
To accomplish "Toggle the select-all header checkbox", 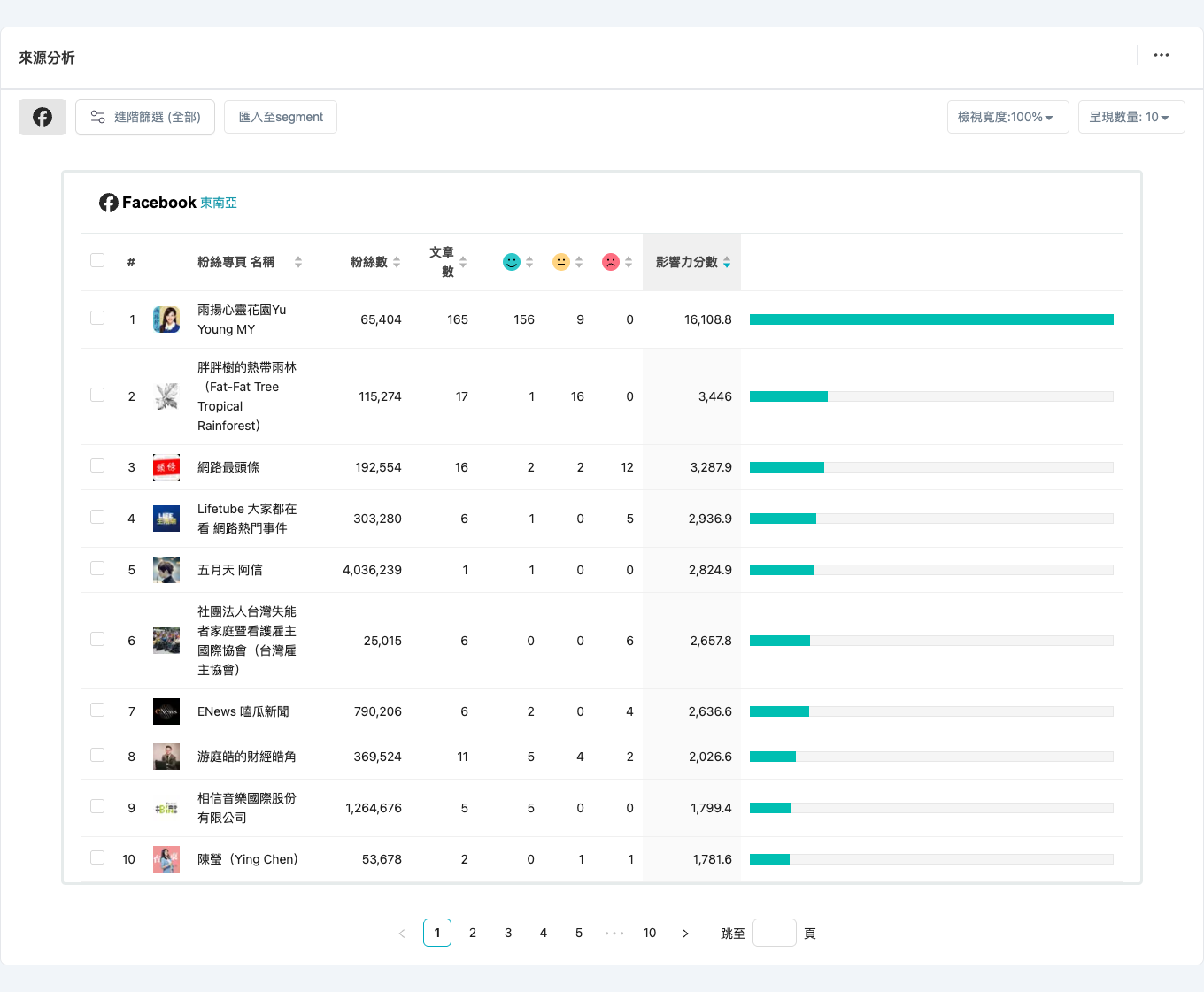I will 97,260.
